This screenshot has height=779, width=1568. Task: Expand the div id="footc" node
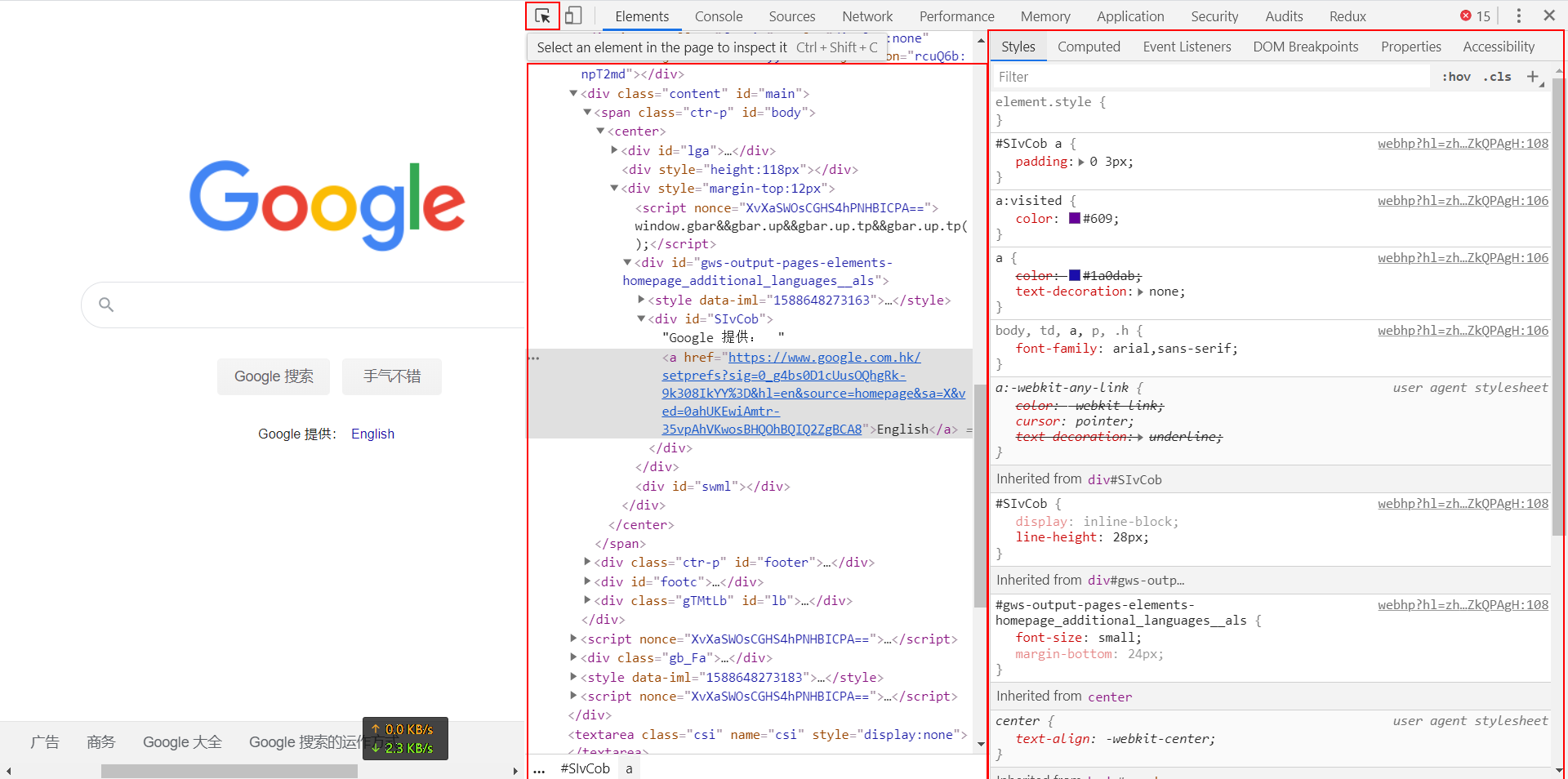pyautogui.click(x=587, y=581)
